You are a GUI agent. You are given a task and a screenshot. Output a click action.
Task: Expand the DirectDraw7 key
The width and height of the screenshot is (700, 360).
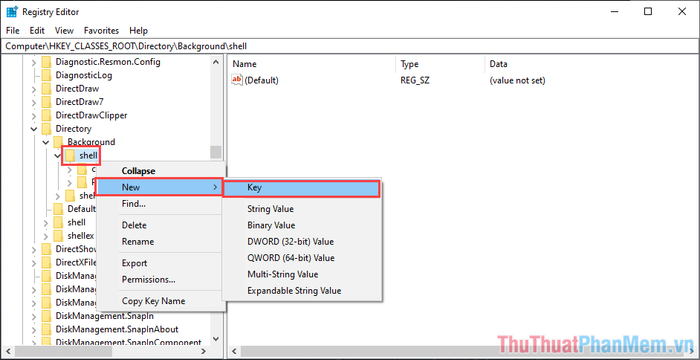click(x=34, y=102)
